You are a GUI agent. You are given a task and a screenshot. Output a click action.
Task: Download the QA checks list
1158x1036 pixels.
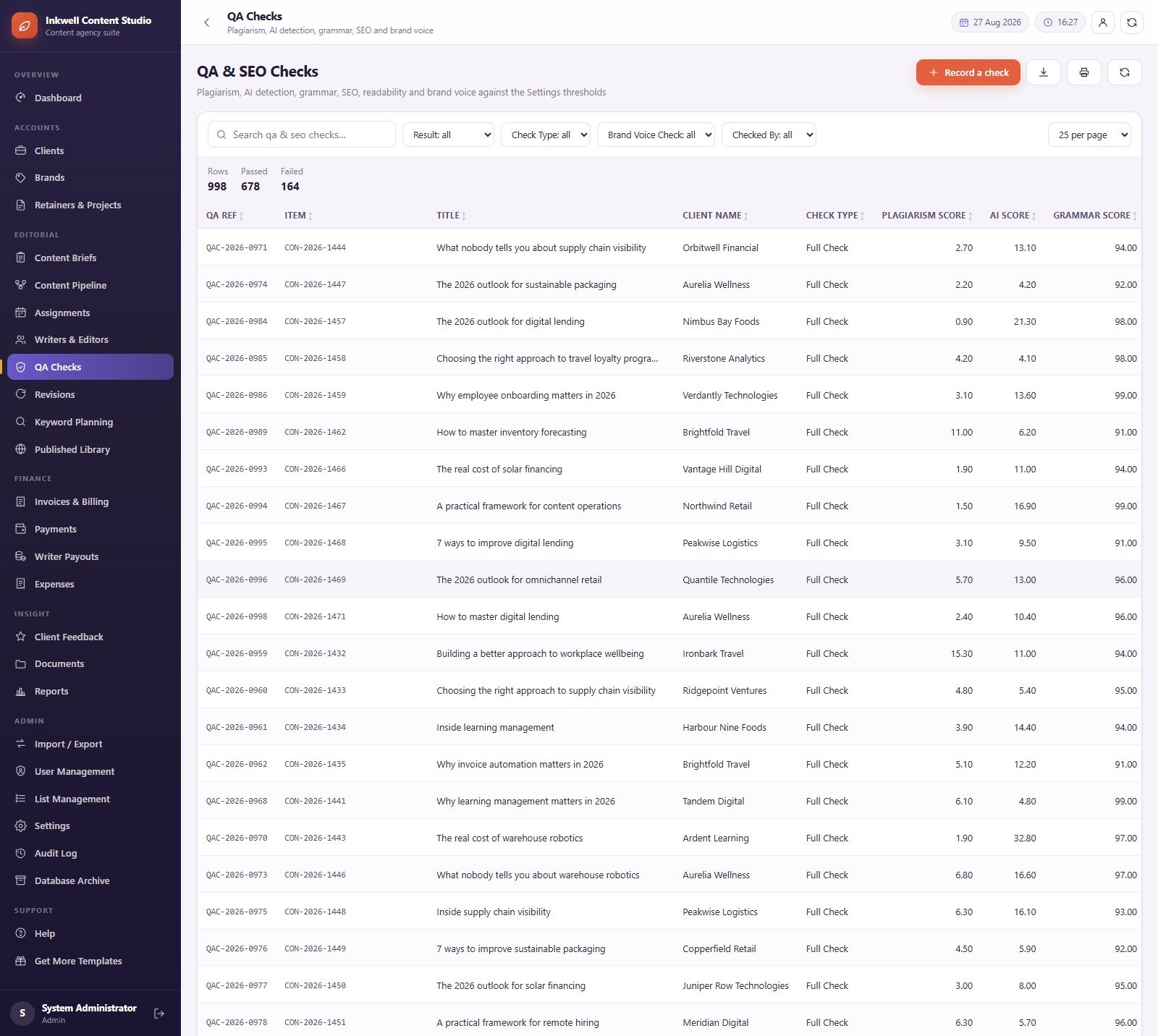(1044, 72)
